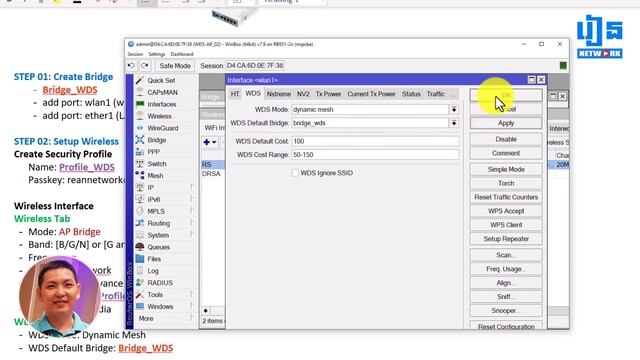Open System sidebar icon
This screenshot has width=640, height=360.
point(140,235)
